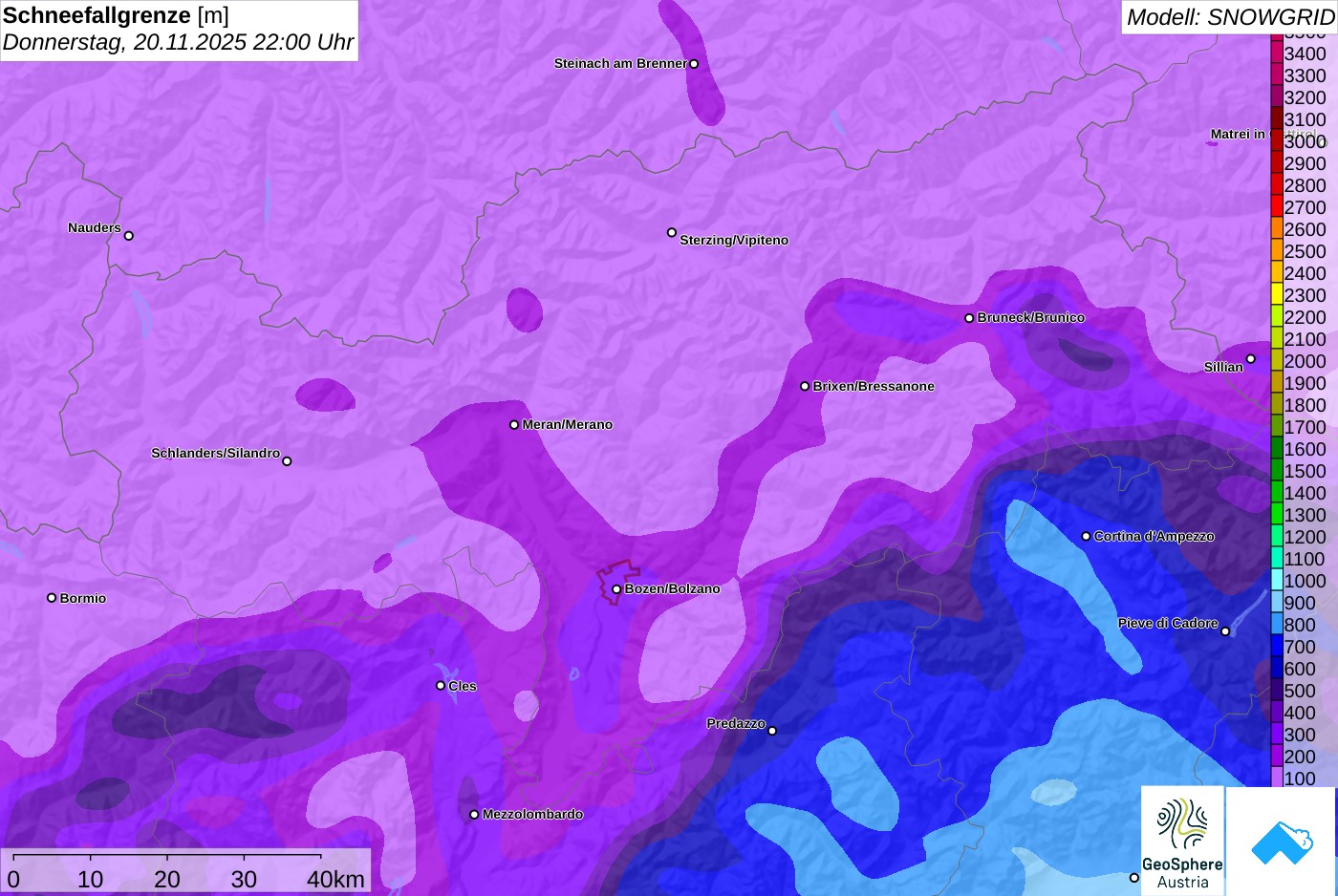The width and height of the screenshot is (1338, 896).
Task: Pick the 1500 m green legend swatch
Action: 1277,471
